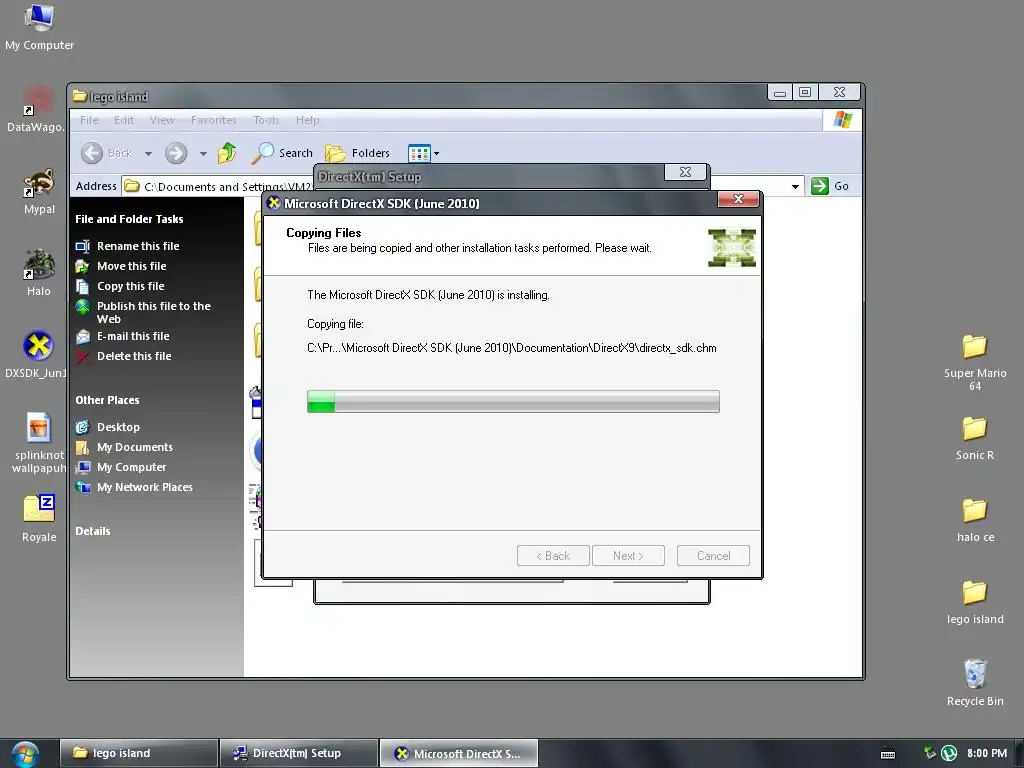The height and width of the screenshot is (768, 1024).
Task: Click the uTorrent tray icon
Action: point(948,753)
